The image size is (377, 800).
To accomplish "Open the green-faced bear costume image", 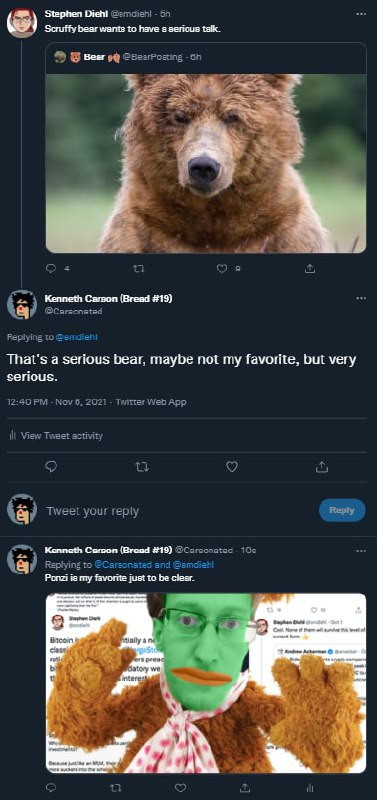I will 206,683.
